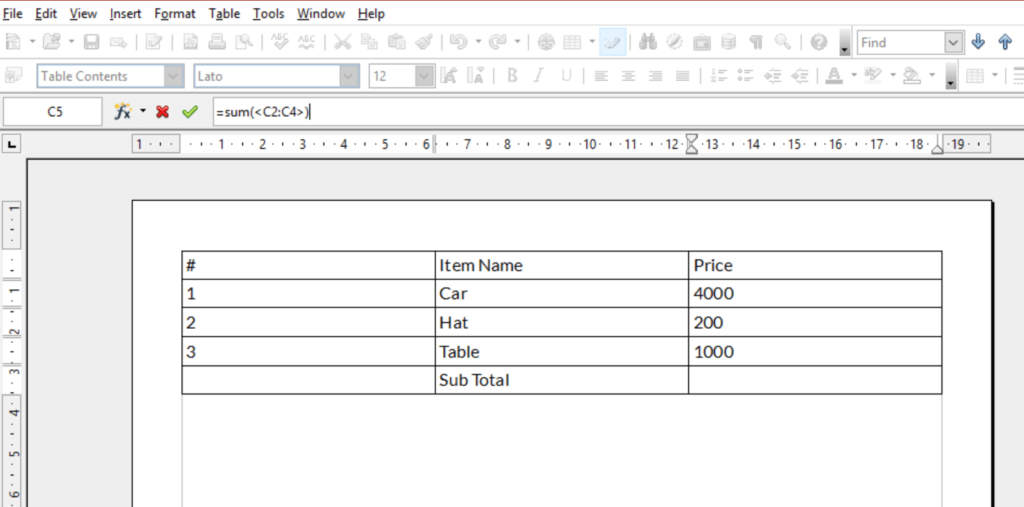This screenshot has width=1024, height=507.
Task: Apply formula with green checkmark
Action: [x=190, y=112]
